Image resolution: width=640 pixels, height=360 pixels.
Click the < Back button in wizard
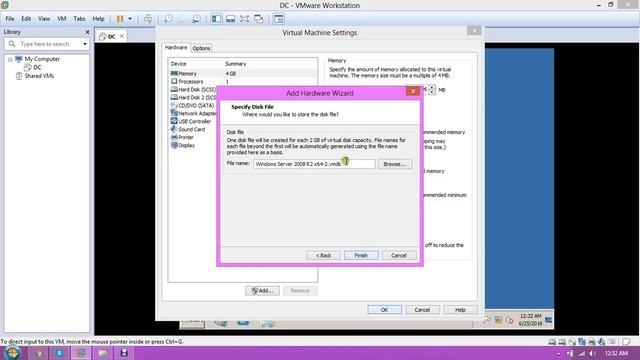point(323,255)
